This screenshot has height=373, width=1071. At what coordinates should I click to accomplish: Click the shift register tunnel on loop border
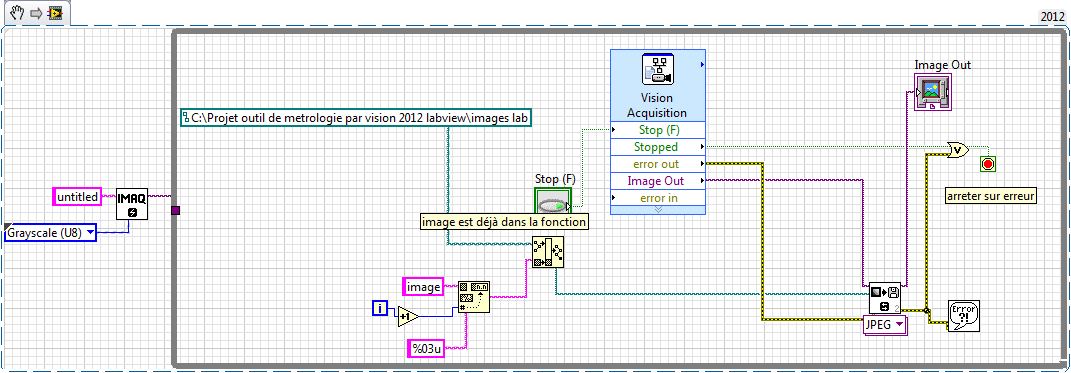click(176, 210)
